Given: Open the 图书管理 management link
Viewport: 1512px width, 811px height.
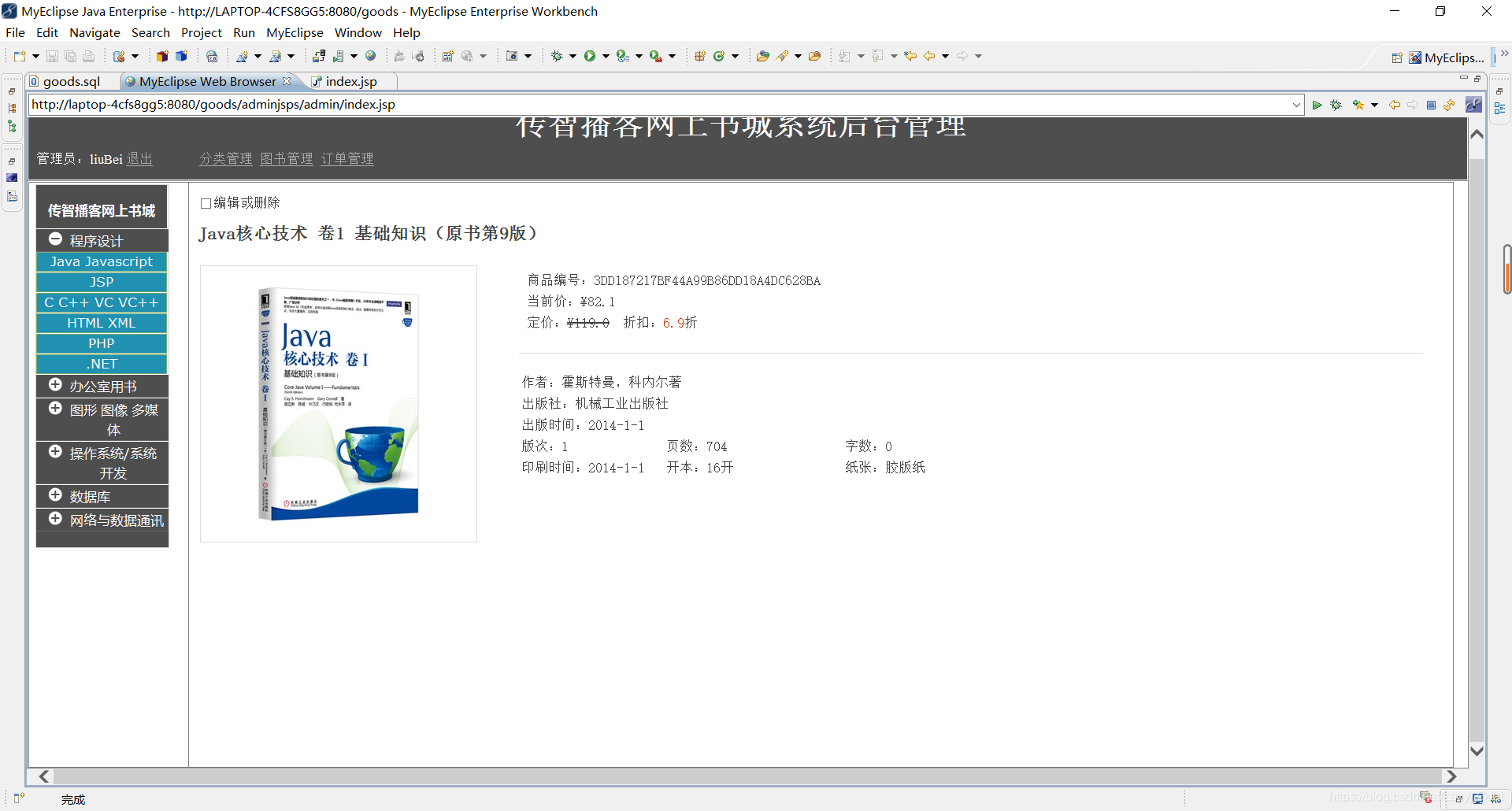Looking at the screenshot, I should pos(286,158).
